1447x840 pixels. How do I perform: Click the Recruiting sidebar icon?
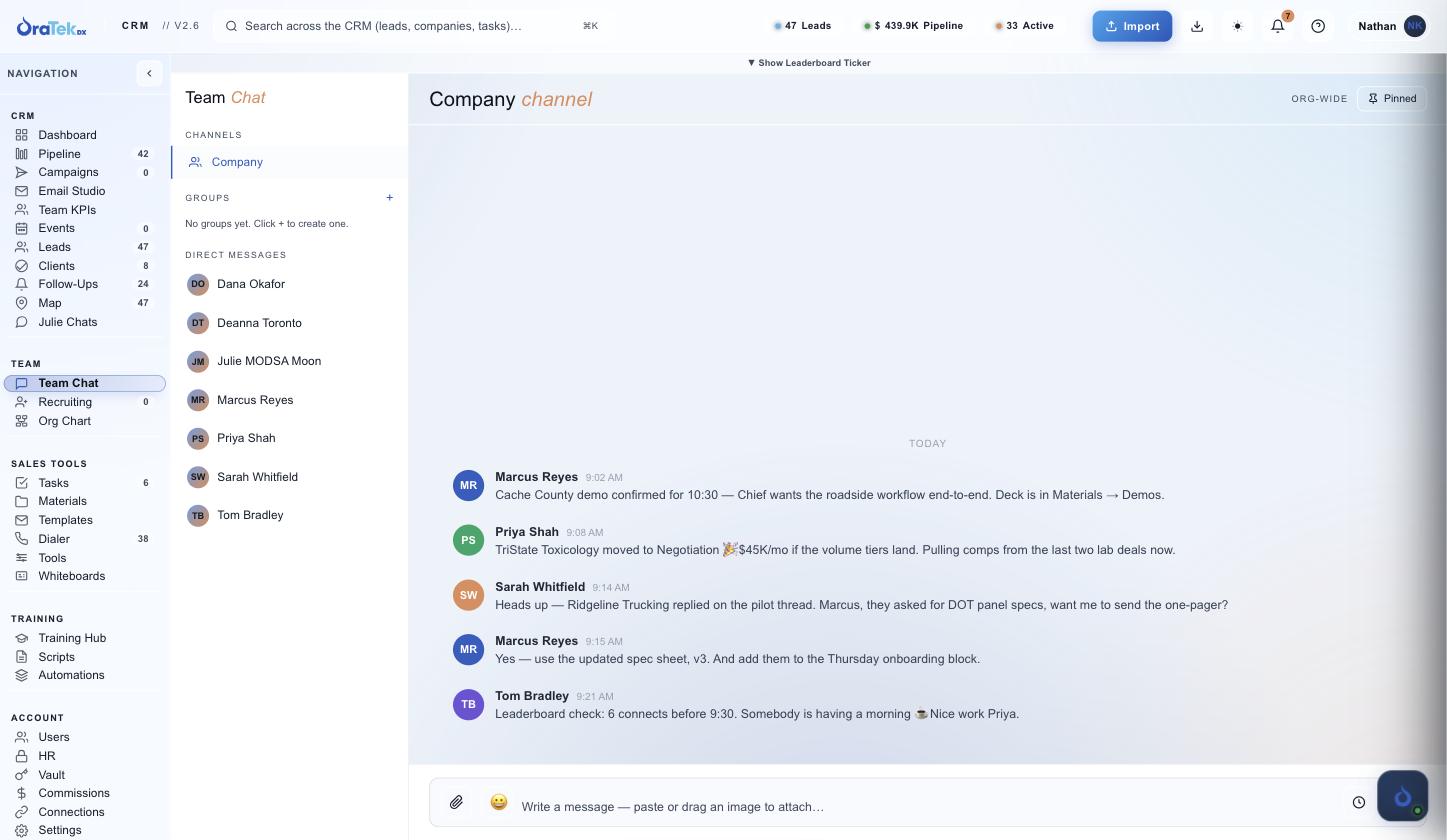(21, 402)
